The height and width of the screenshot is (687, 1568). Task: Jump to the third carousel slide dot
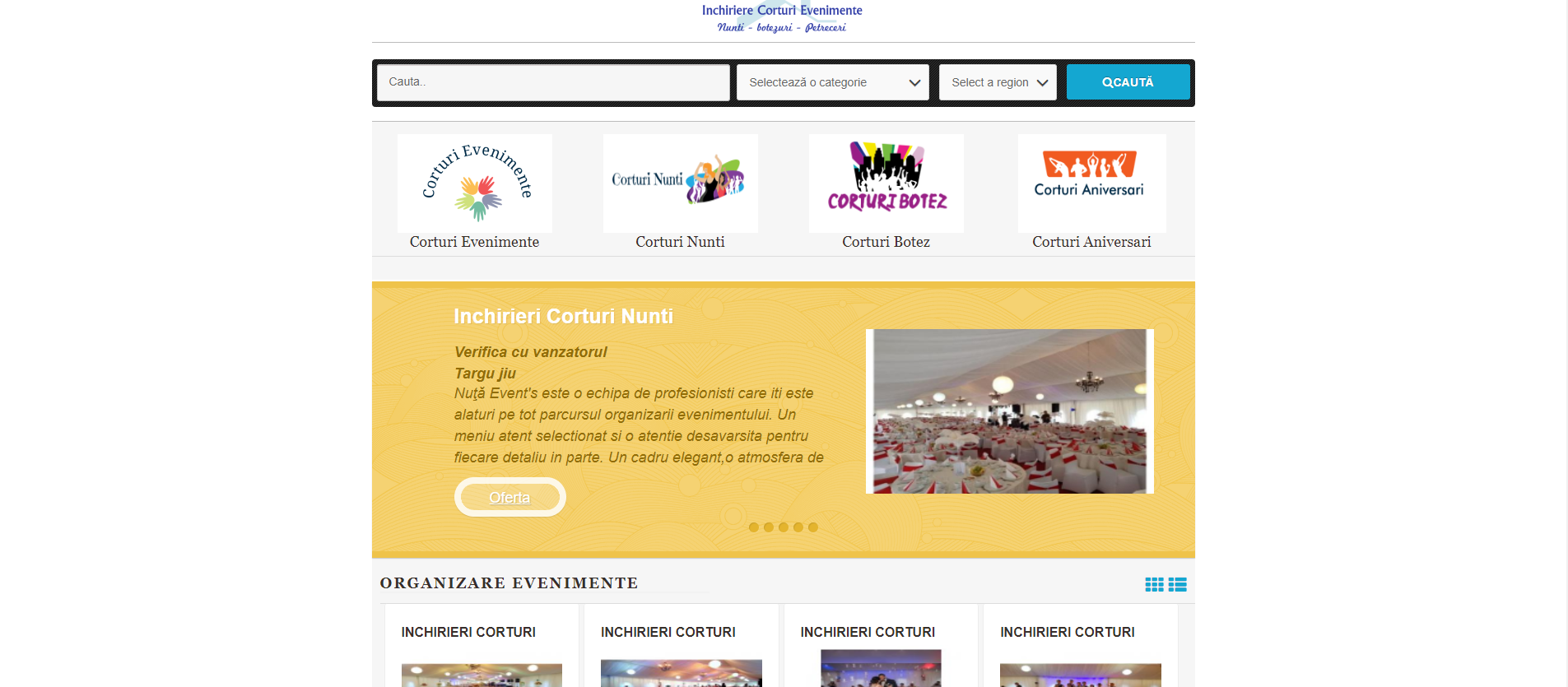(x=784, y=527)
